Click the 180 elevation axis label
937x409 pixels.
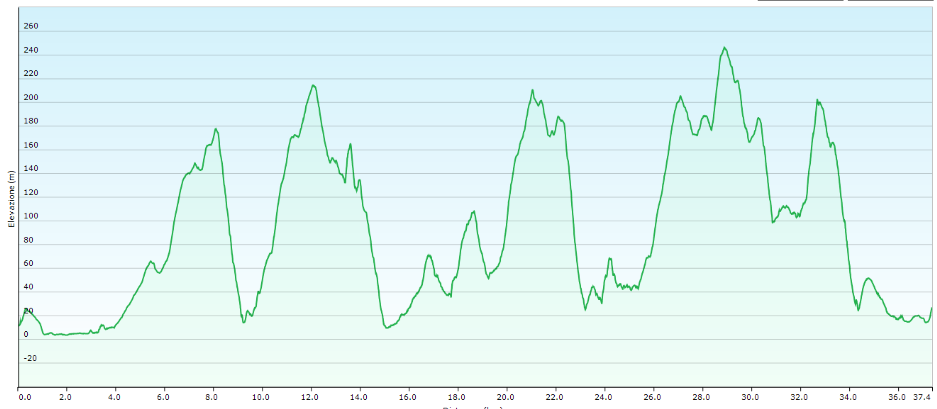pos(30,121)
